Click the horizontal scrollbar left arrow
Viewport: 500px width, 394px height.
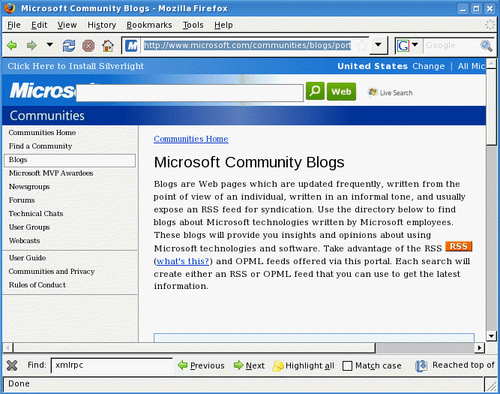pyautogui.click(x=7, y=348)
